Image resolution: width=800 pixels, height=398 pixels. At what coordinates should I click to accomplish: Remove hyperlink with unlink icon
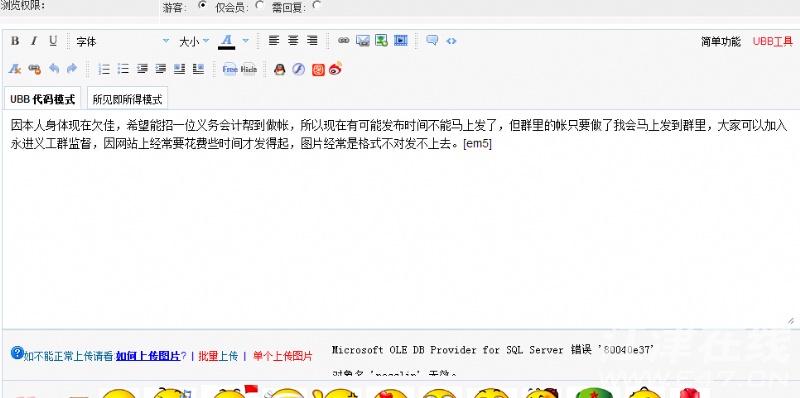tap(34, 69)
